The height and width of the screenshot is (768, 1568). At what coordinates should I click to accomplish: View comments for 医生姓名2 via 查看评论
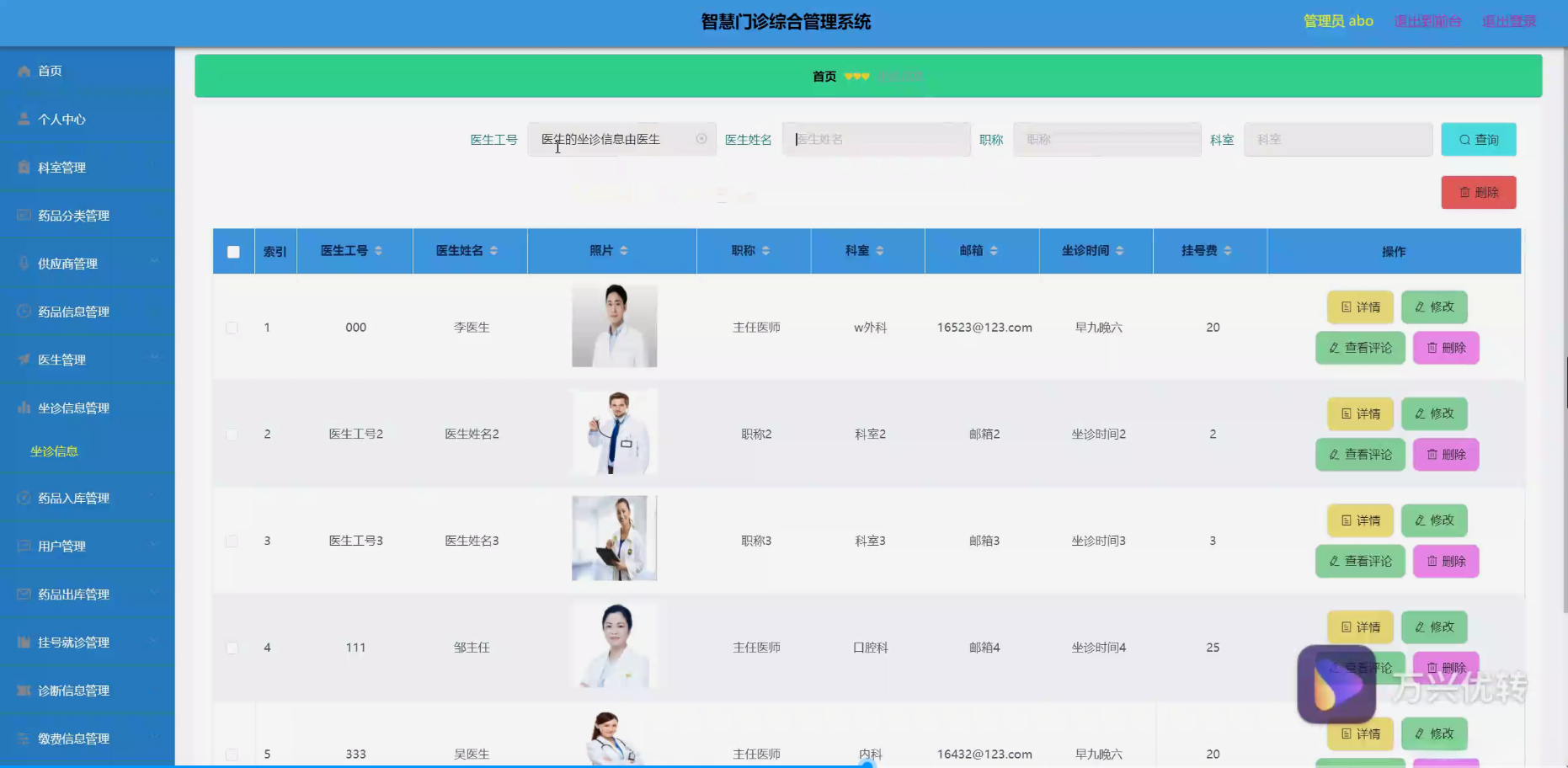coord(1360,455)
